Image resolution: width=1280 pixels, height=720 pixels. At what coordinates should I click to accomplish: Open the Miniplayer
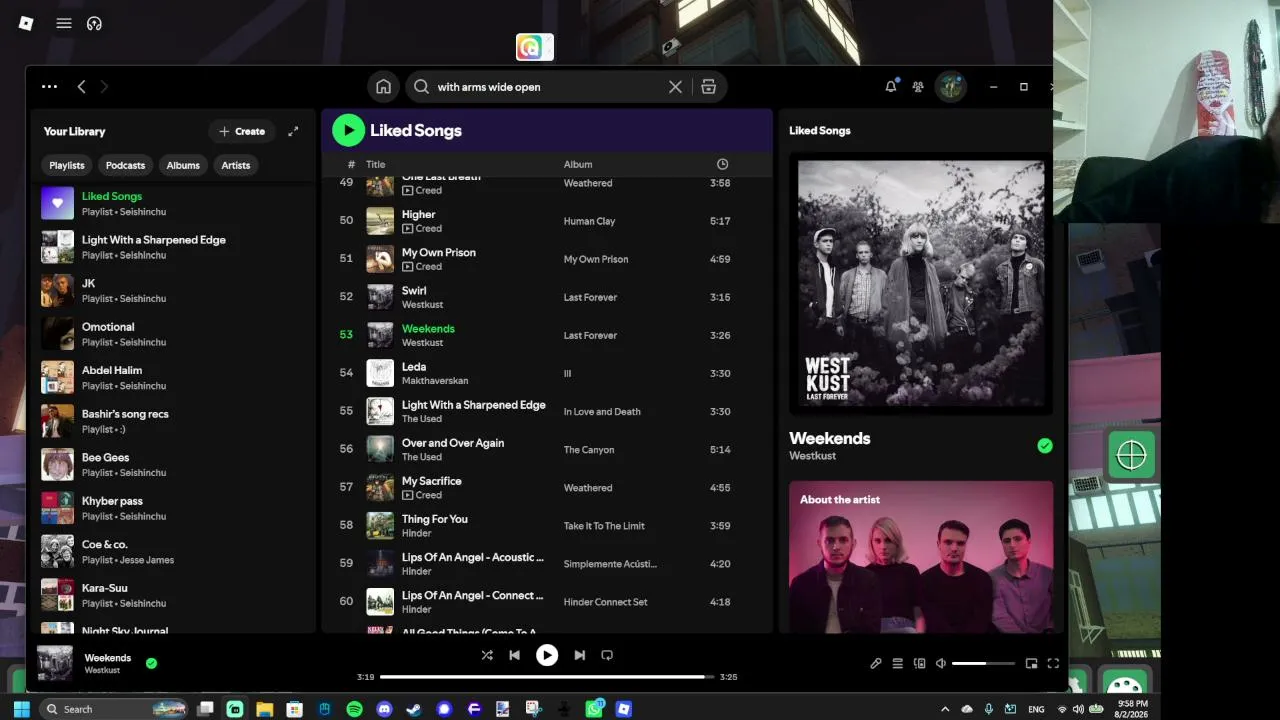click(x=1031, y=663)
